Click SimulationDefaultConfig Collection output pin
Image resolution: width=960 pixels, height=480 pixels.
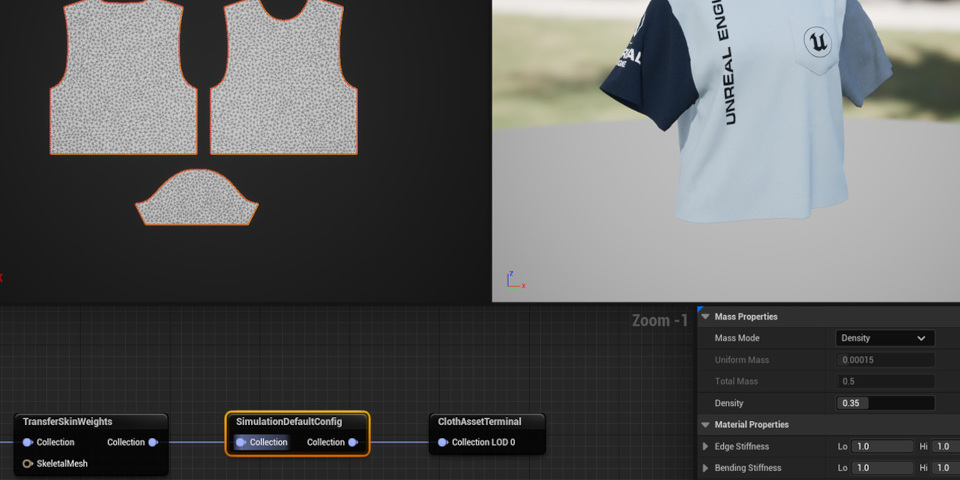pos(353,442)
